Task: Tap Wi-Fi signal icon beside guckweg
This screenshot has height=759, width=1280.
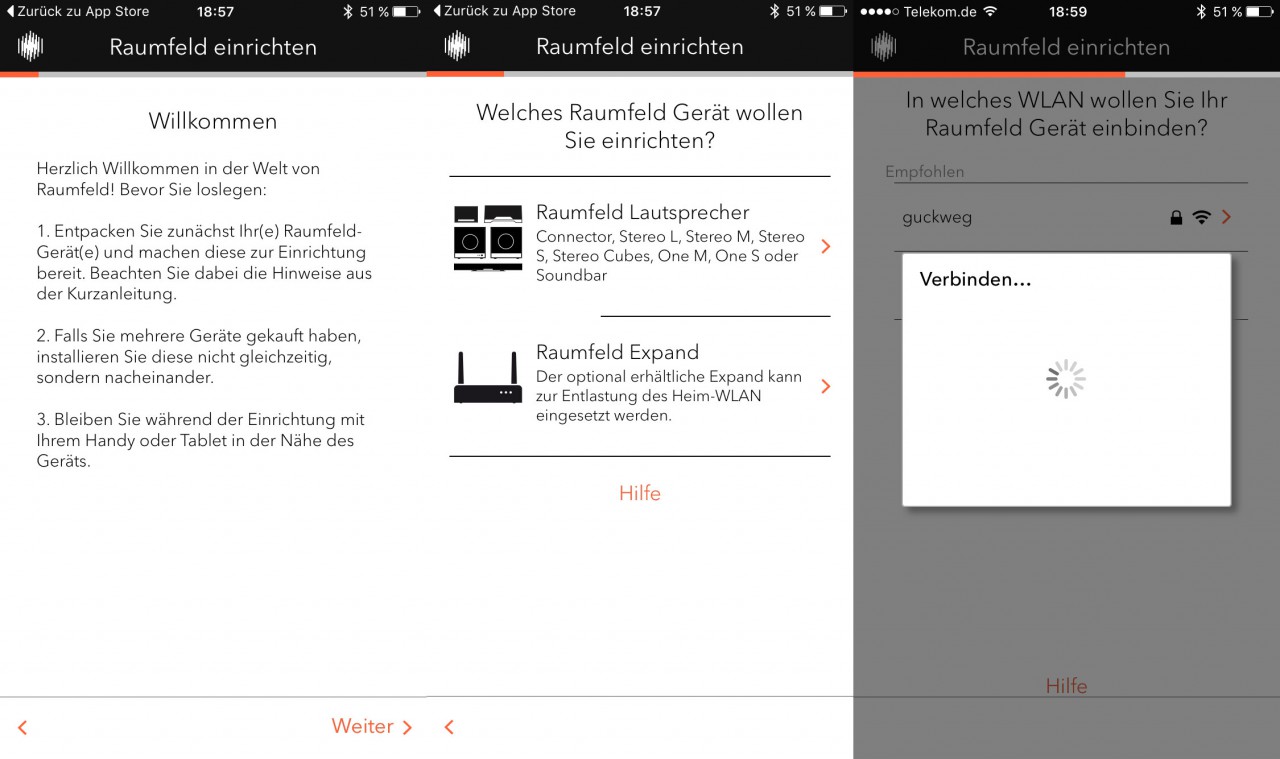Action: (x=1202, y=217)
